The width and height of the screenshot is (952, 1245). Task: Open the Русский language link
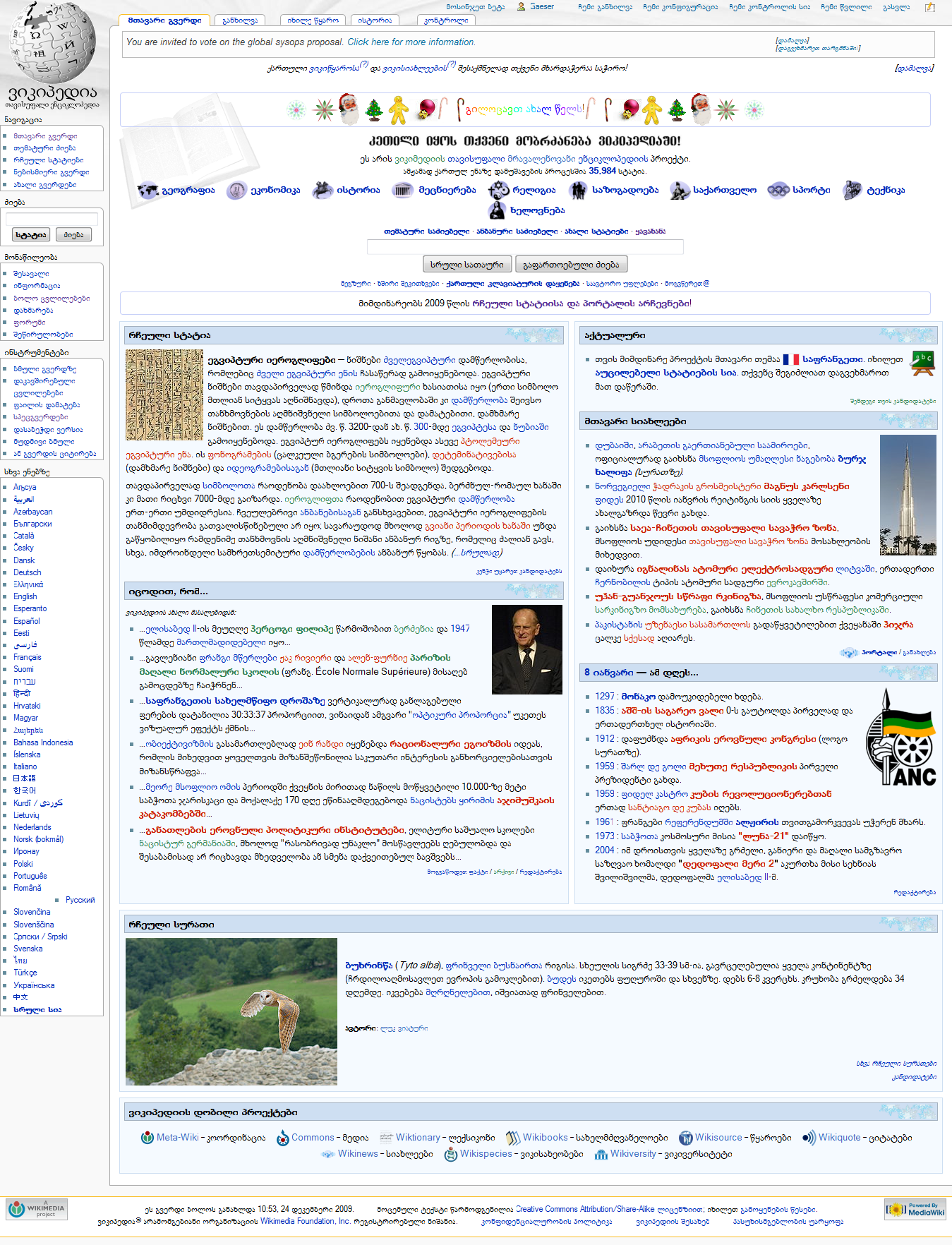point(80,900)
